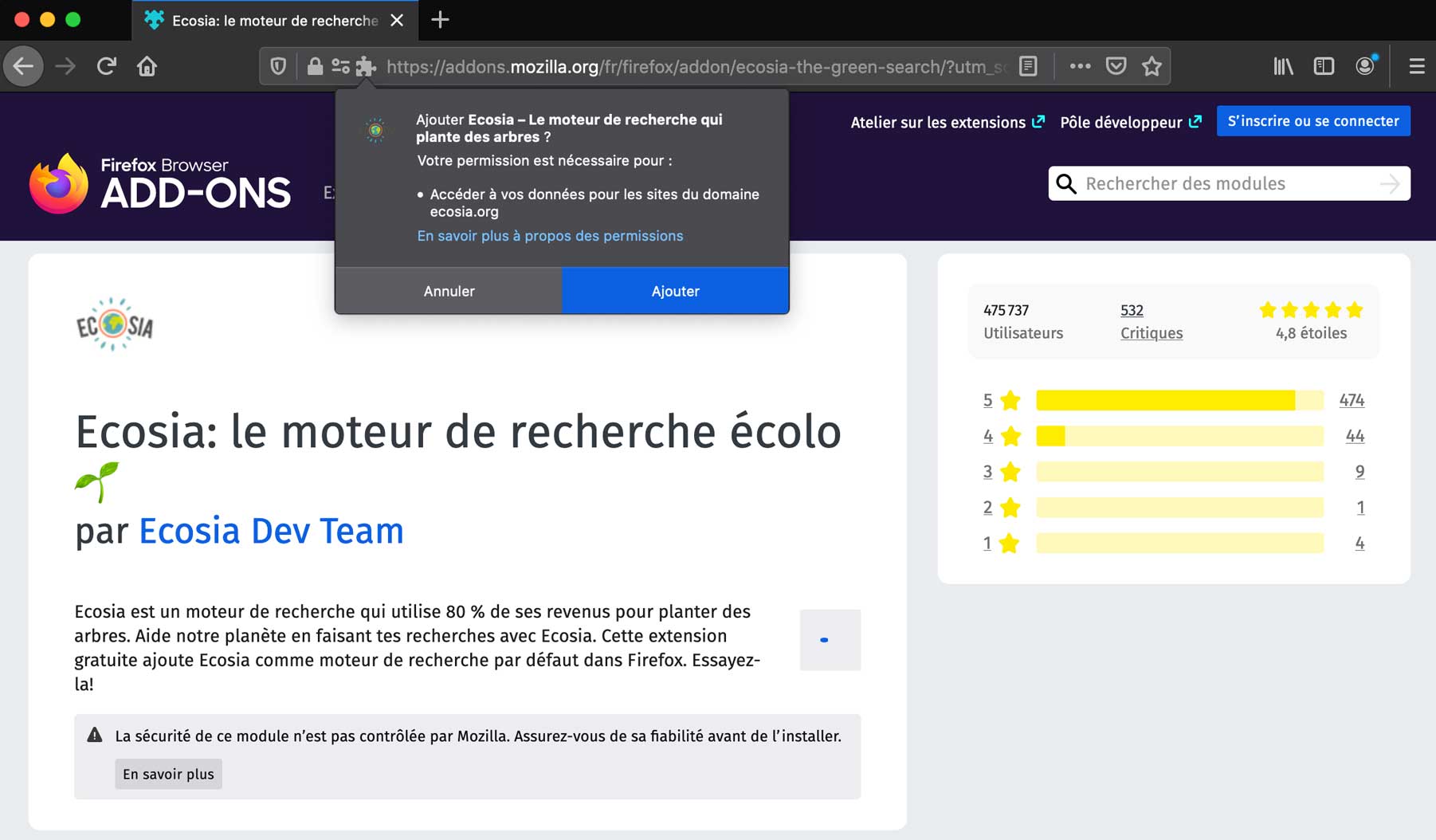Filter reviews by 5 stars
This screenshot has width=1436, height=840.
point(1001,400)
